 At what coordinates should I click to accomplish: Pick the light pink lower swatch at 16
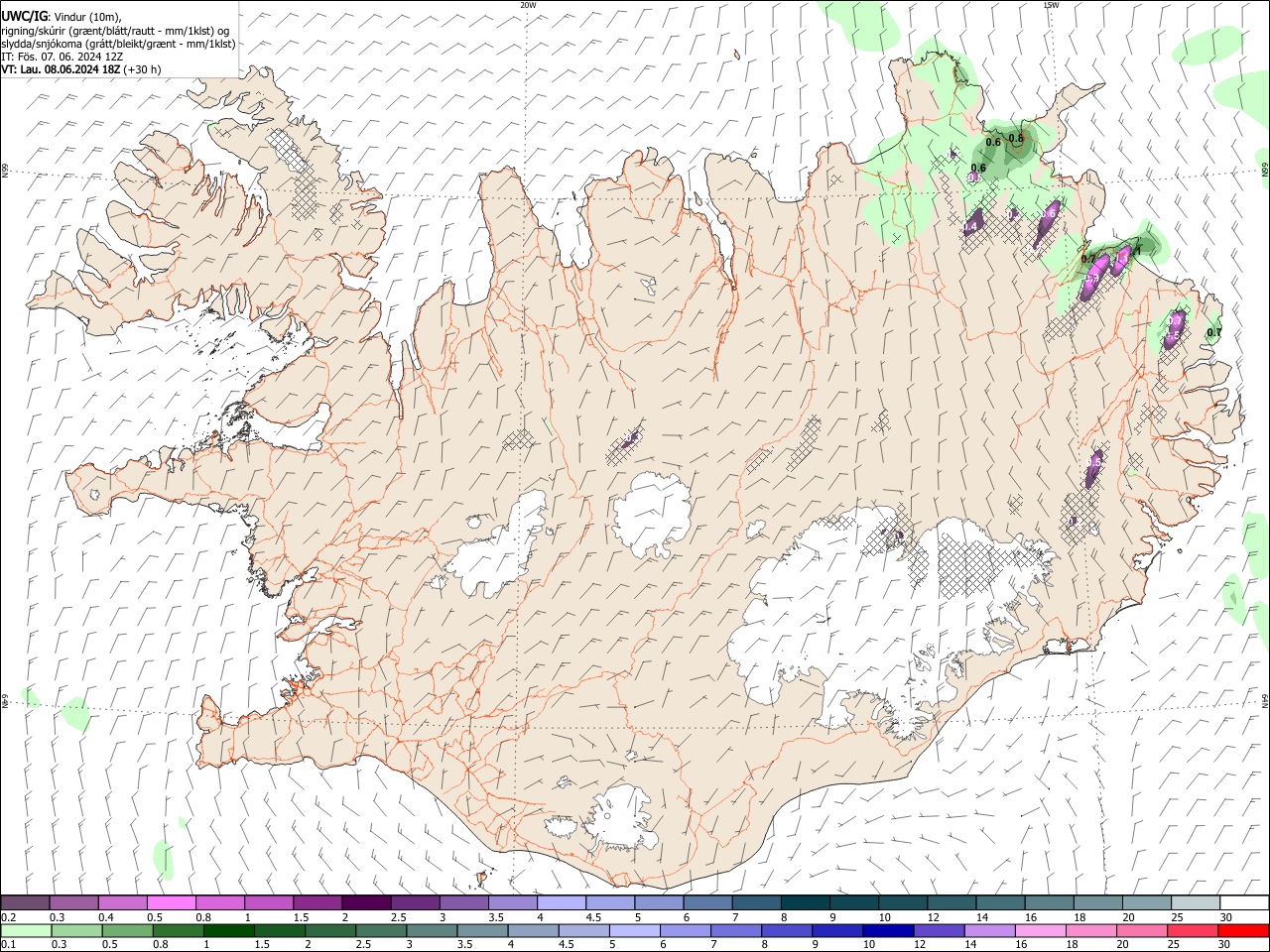(1040, 930)
